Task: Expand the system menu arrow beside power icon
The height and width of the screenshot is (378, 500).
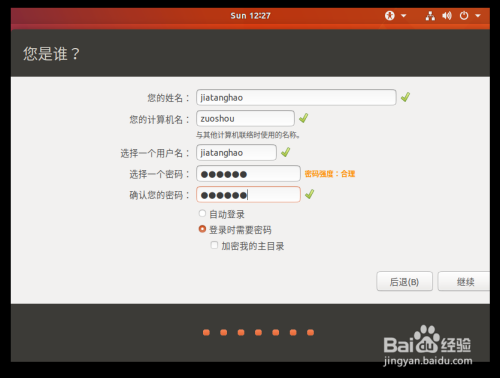Action: point(478,16)
